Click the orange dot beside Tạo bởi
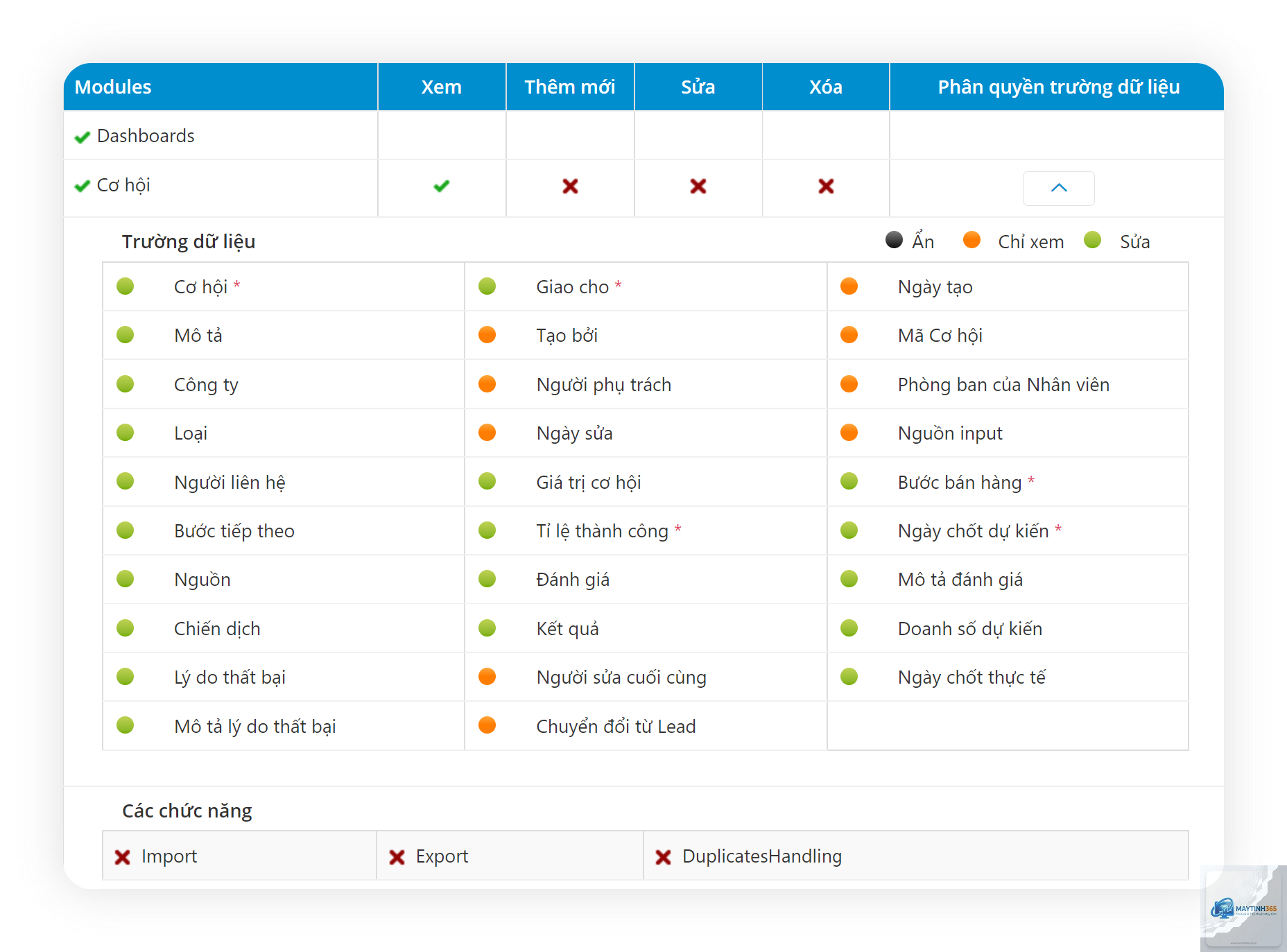Screen dimensions: 1287x952 [x=487, y=335]
